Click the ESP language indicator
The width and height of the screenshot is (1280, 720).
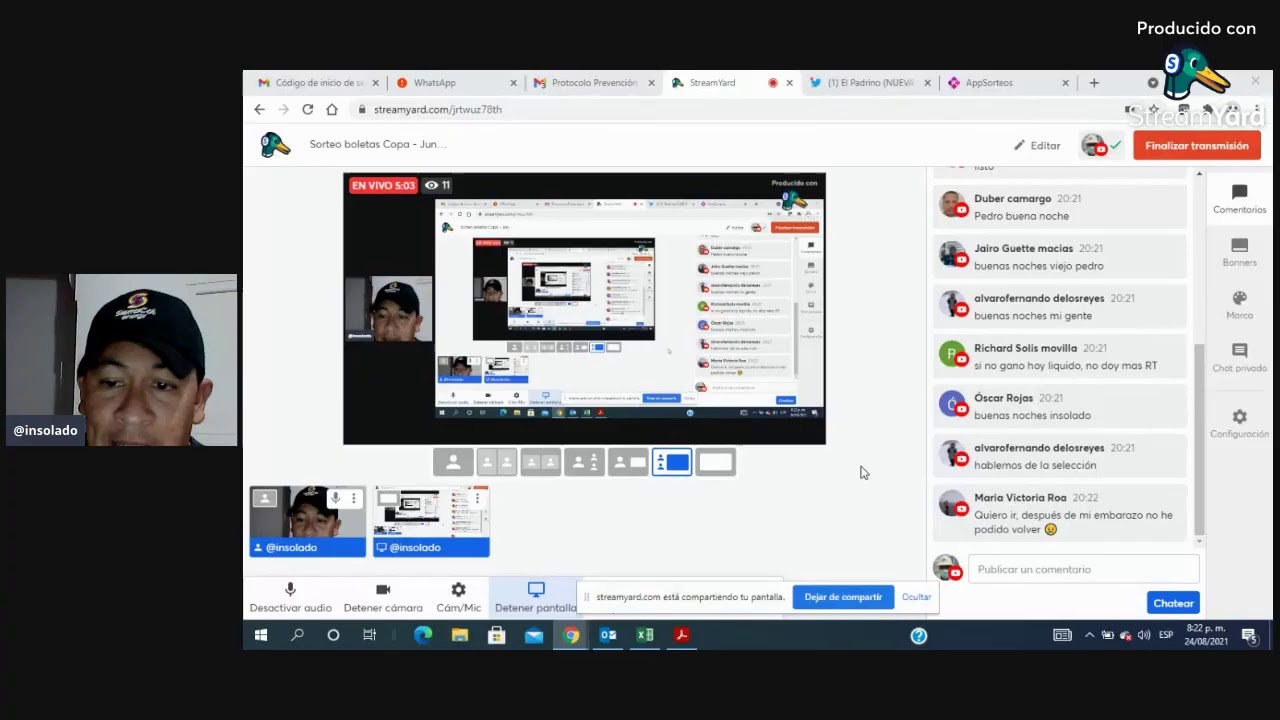(1166, 635)
